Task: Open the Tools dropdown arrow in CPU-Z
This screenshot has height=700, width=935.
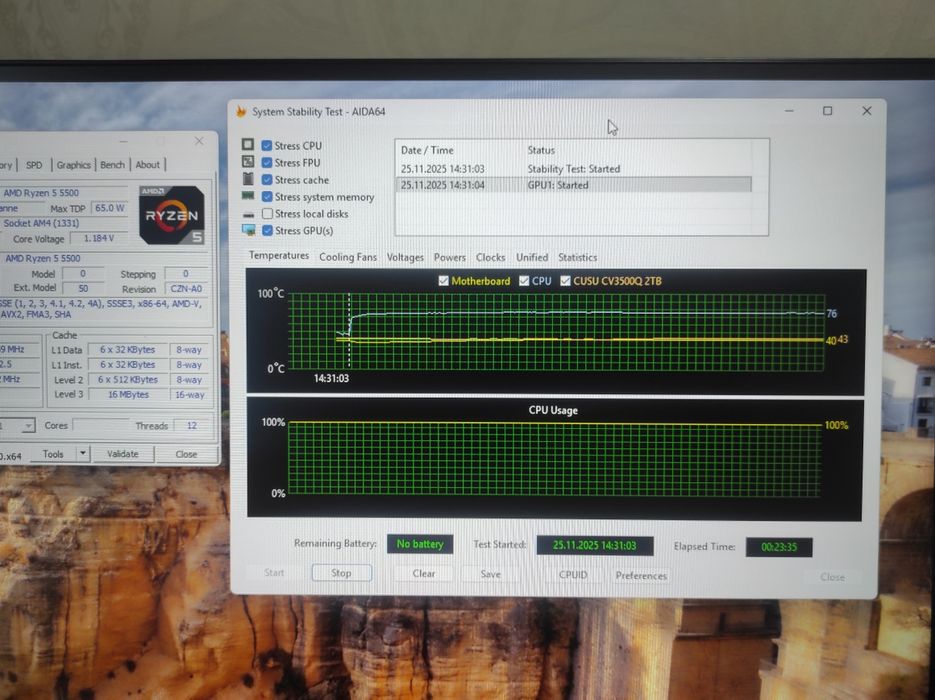Action: pyautogui.click(x=83, y=454)
